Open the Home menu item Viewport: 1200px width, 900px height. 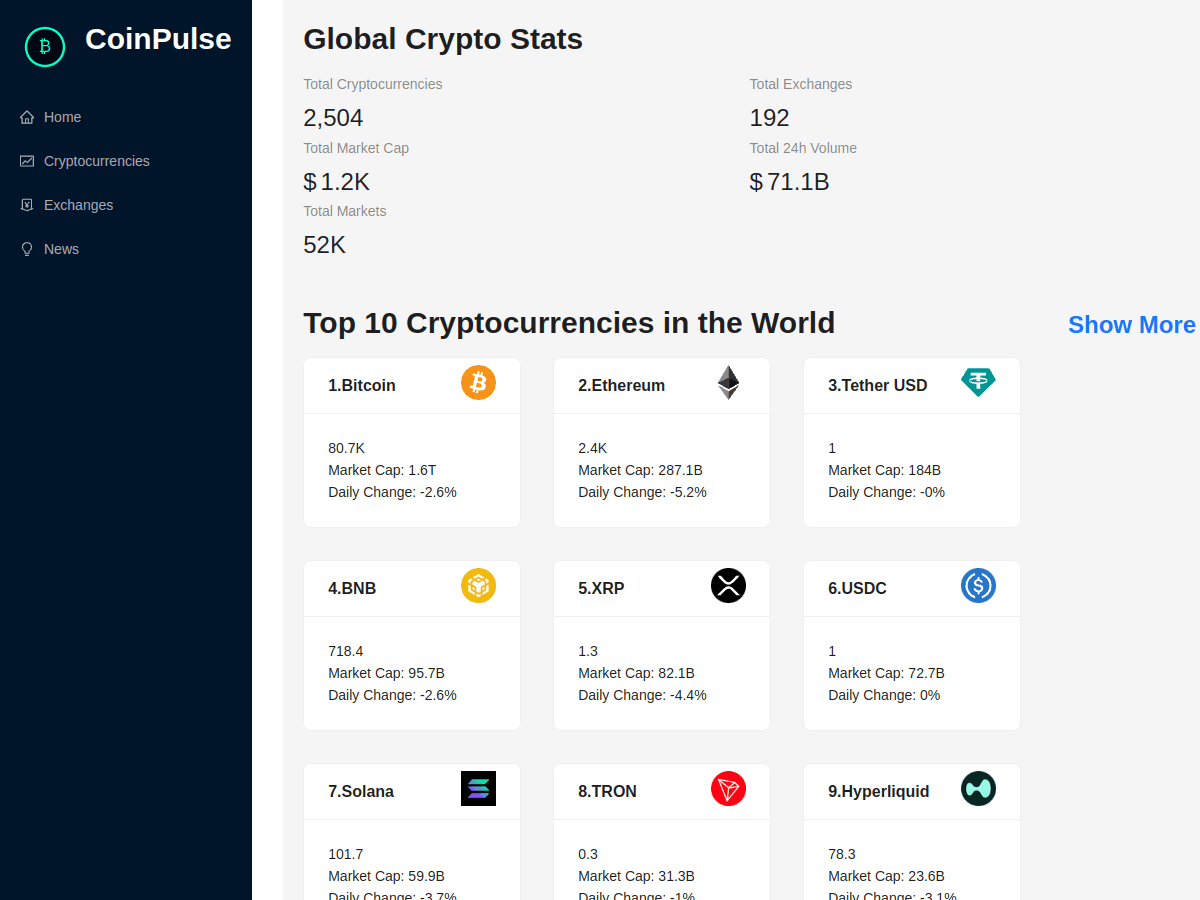pos(126,117)
